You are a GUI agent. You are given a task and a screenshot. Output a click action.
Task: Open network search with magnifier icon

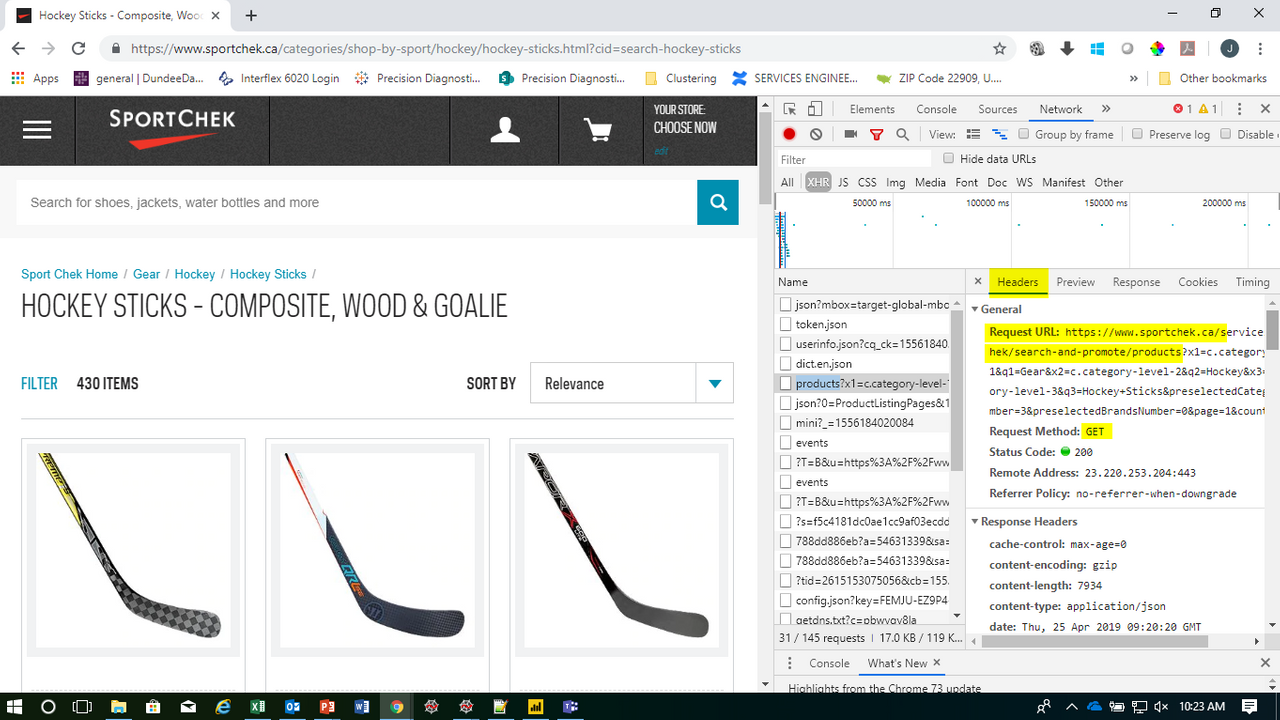(x=902, y=134)
